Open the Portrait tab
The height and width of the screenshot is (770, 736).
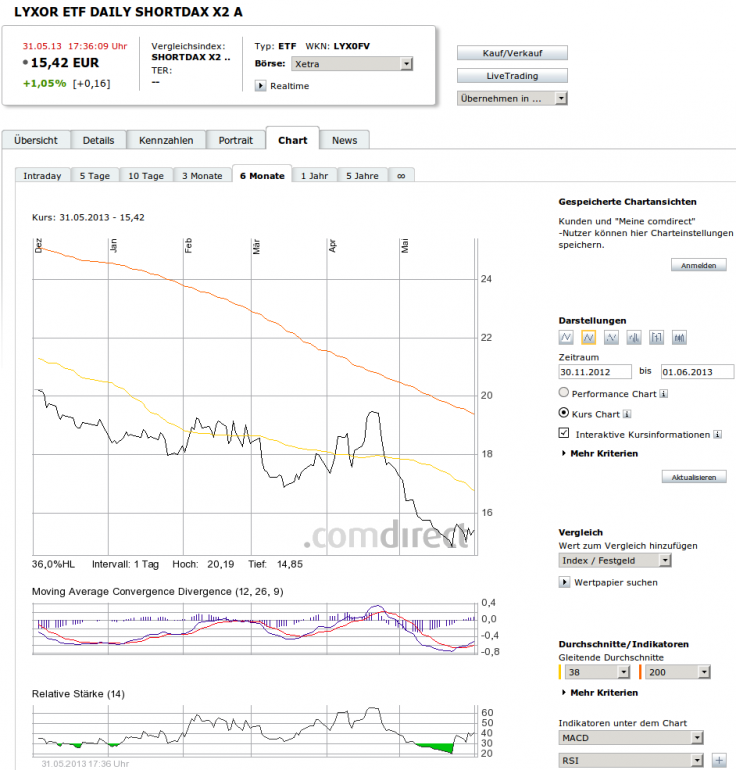tap(236, 140)
